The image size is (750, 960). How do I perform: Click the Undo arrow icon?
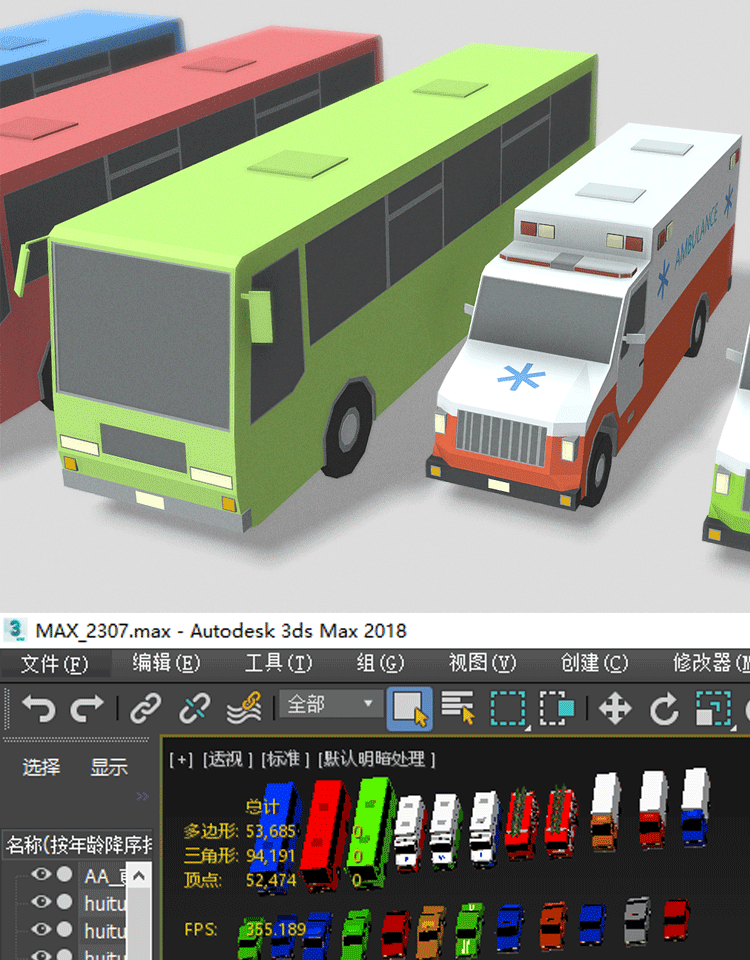pyautogui.click(x=38, y=709)
